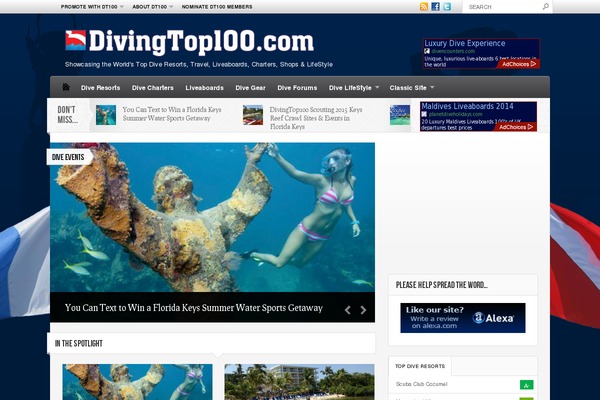Go to home via house icon
This screenshot has height=400, width=600.
coord(66,87)
